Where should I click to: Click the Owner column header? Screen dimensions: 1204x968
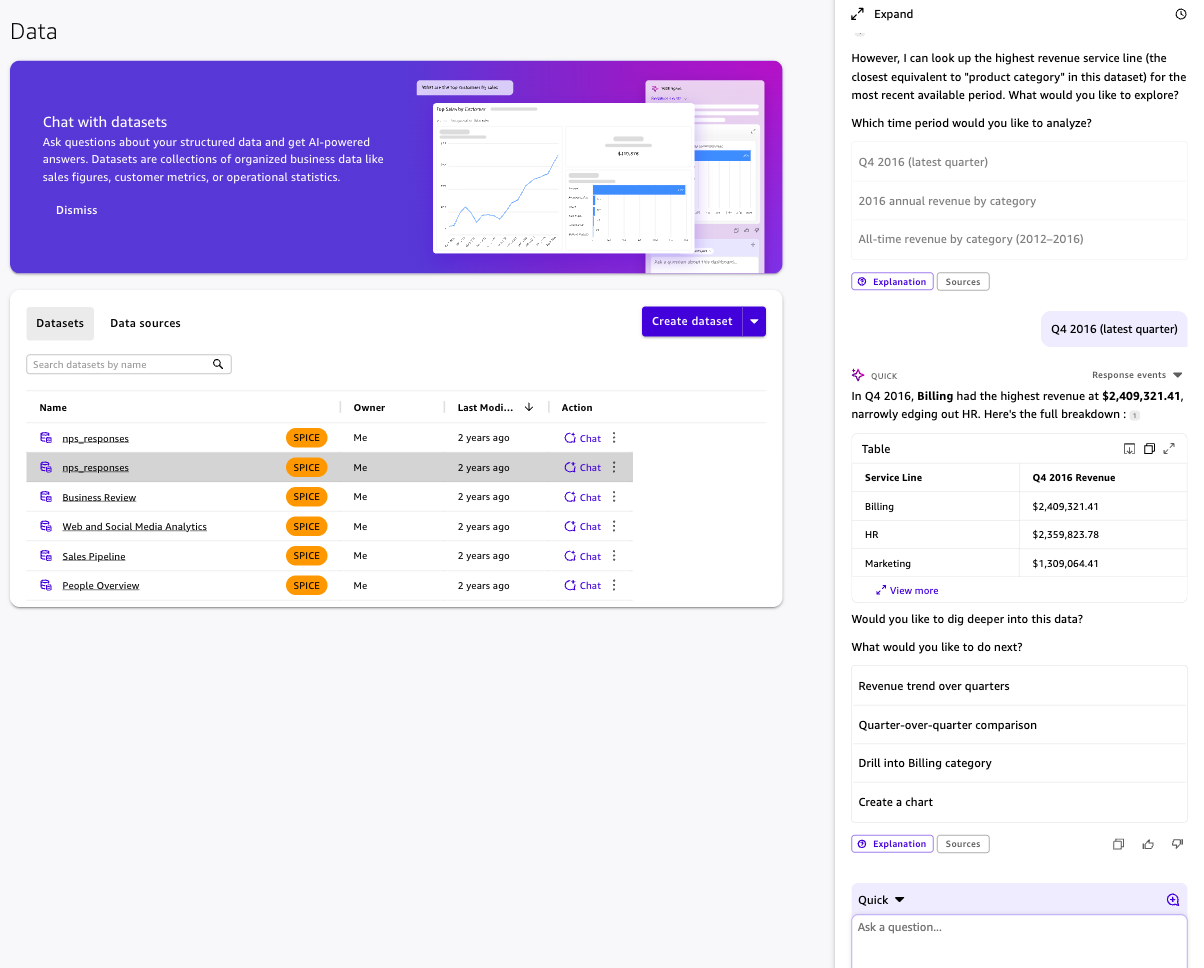[x=369, y=407]
